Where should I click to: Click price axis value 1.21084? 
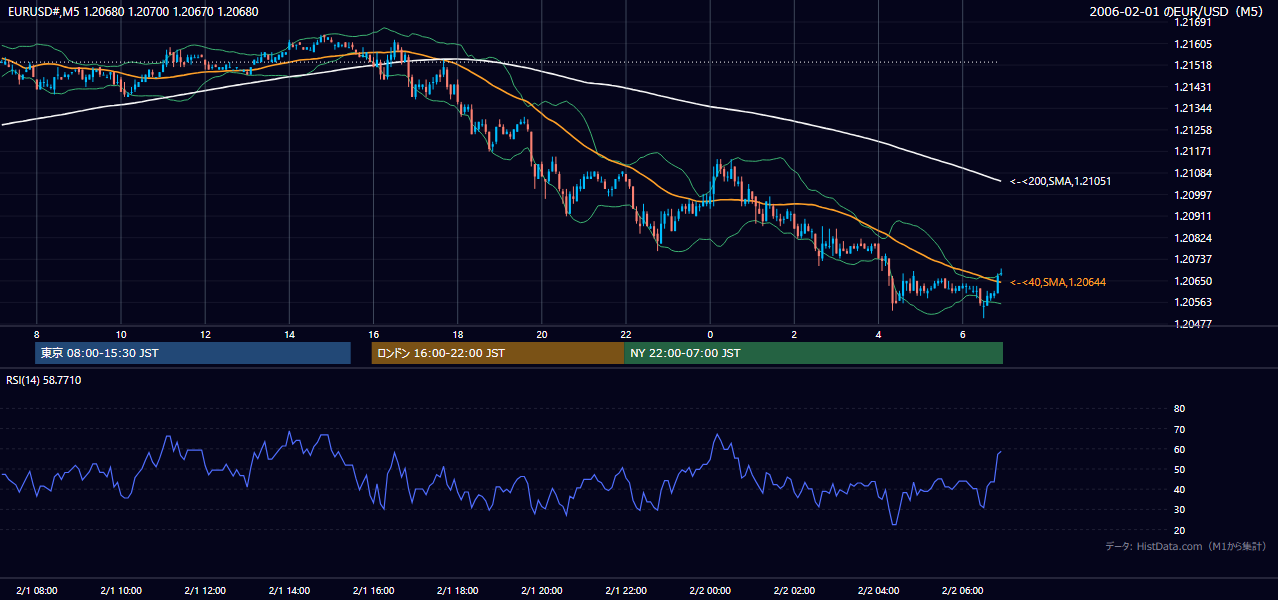pyautogui.click(x=1192, y=173)
